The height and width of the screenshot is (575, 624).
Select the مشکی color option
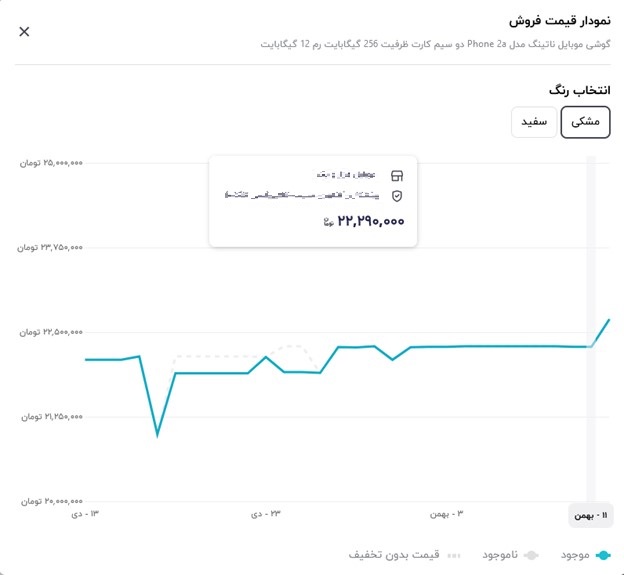tap(585, 122)
